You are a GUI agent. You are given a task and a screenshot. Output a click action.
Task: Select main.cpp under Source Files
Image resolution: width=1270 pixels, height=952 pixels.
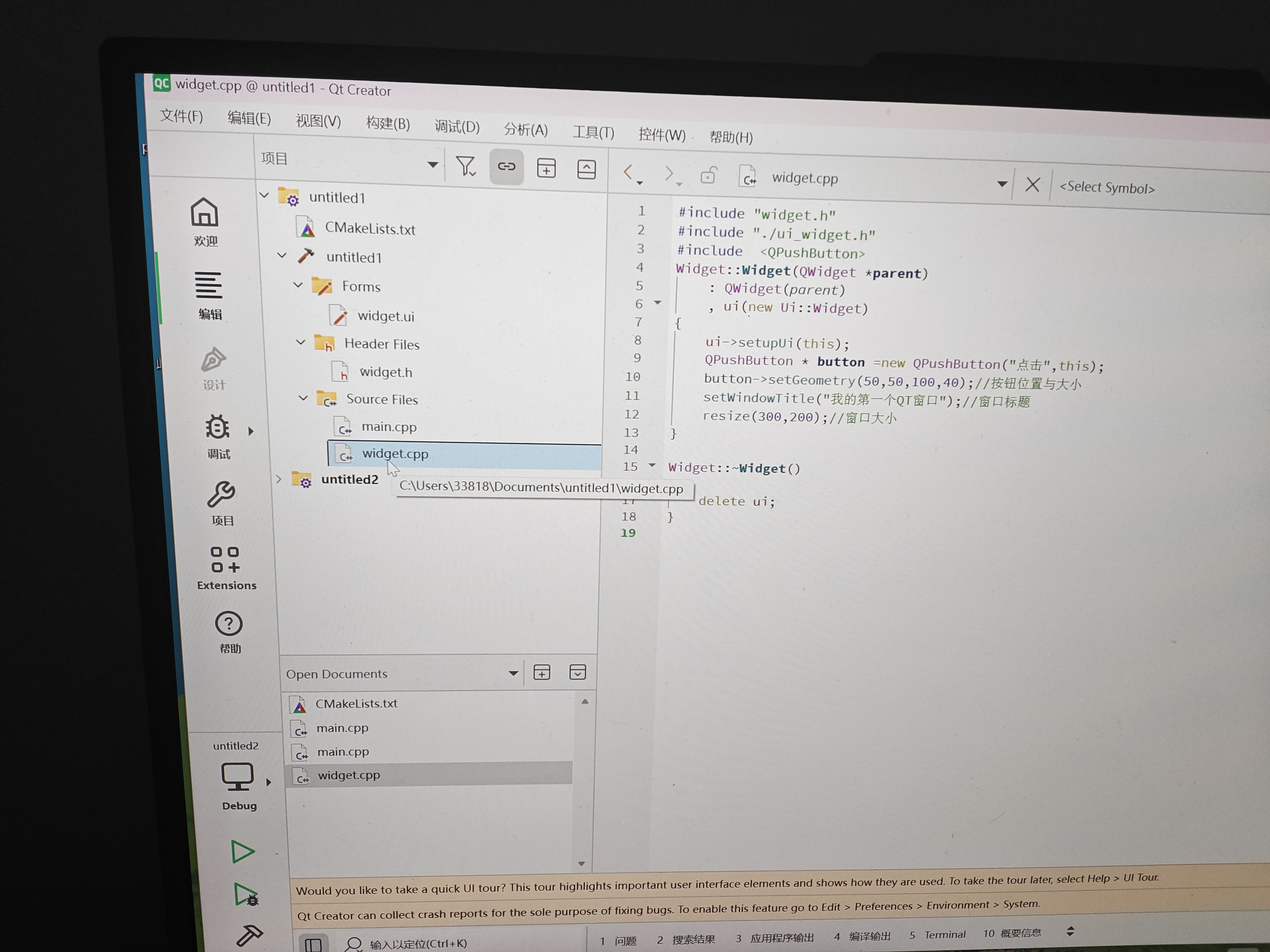point(389,426)
